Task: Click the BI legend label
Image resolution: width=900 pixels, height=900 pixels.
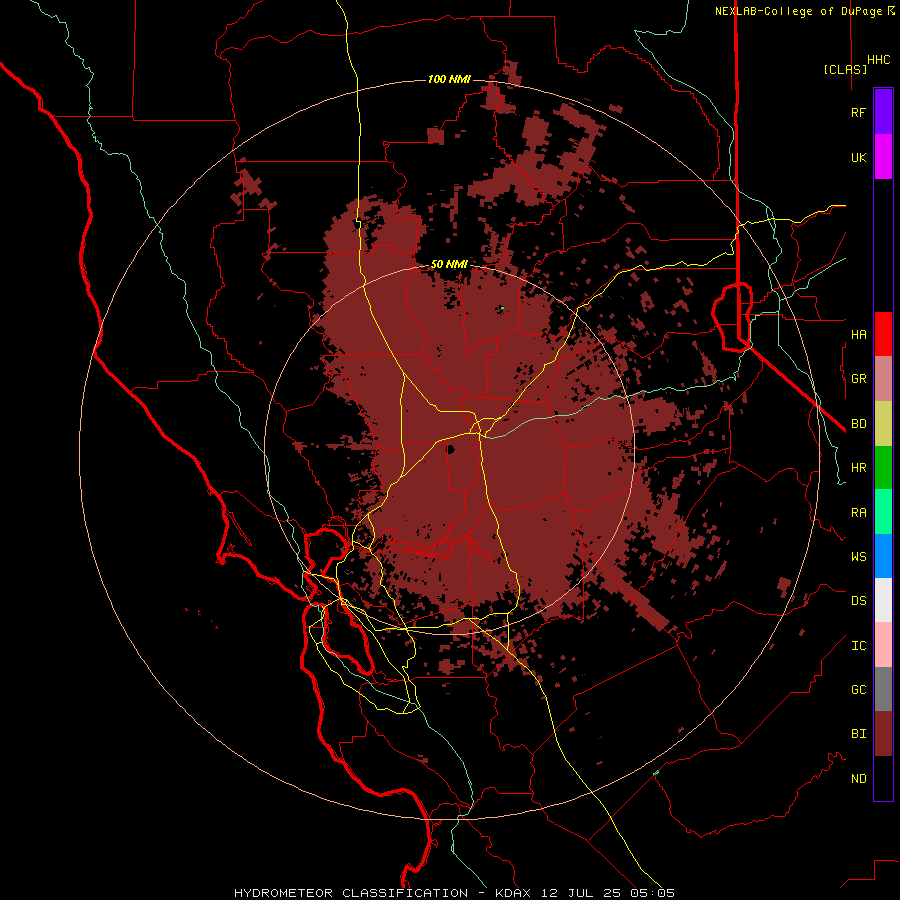Action: point(858,734)
